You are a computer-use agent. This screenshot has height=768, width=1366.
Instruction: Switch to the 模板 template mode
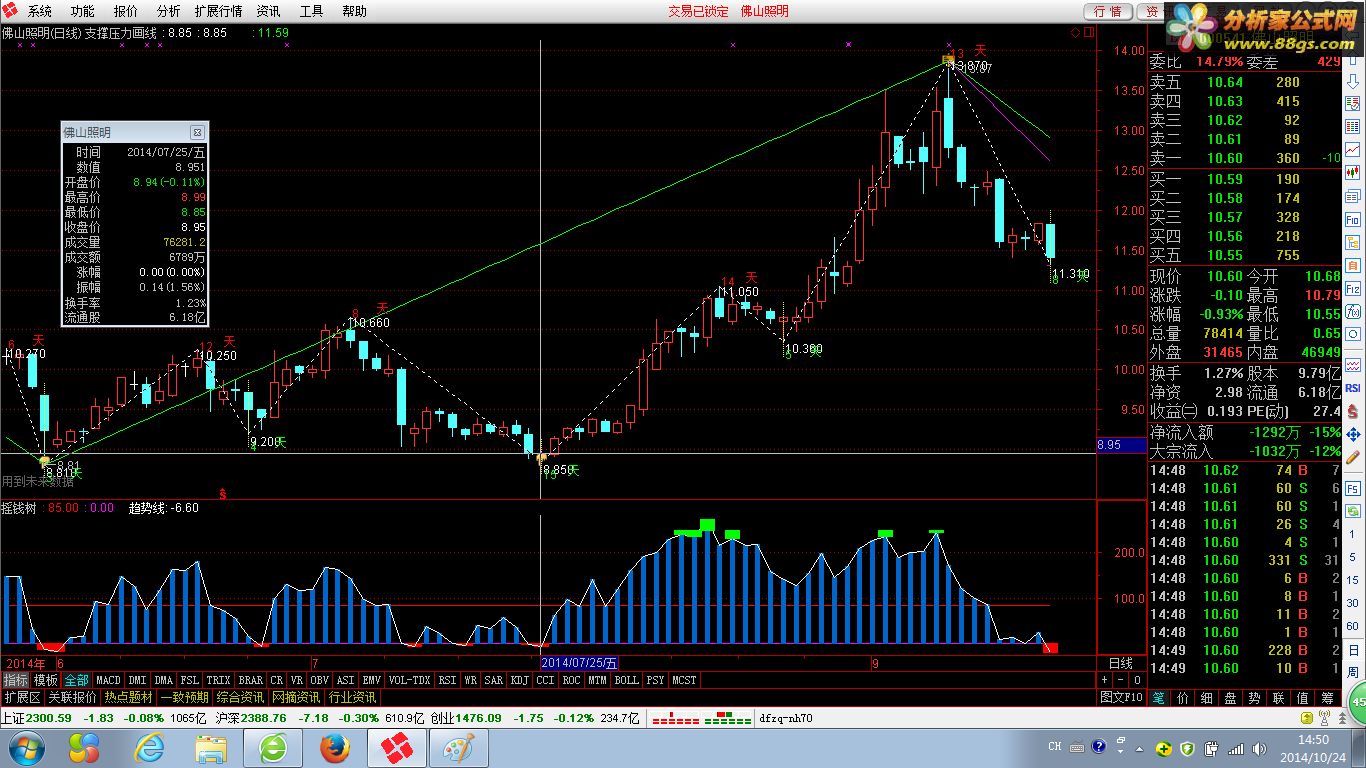46,680
